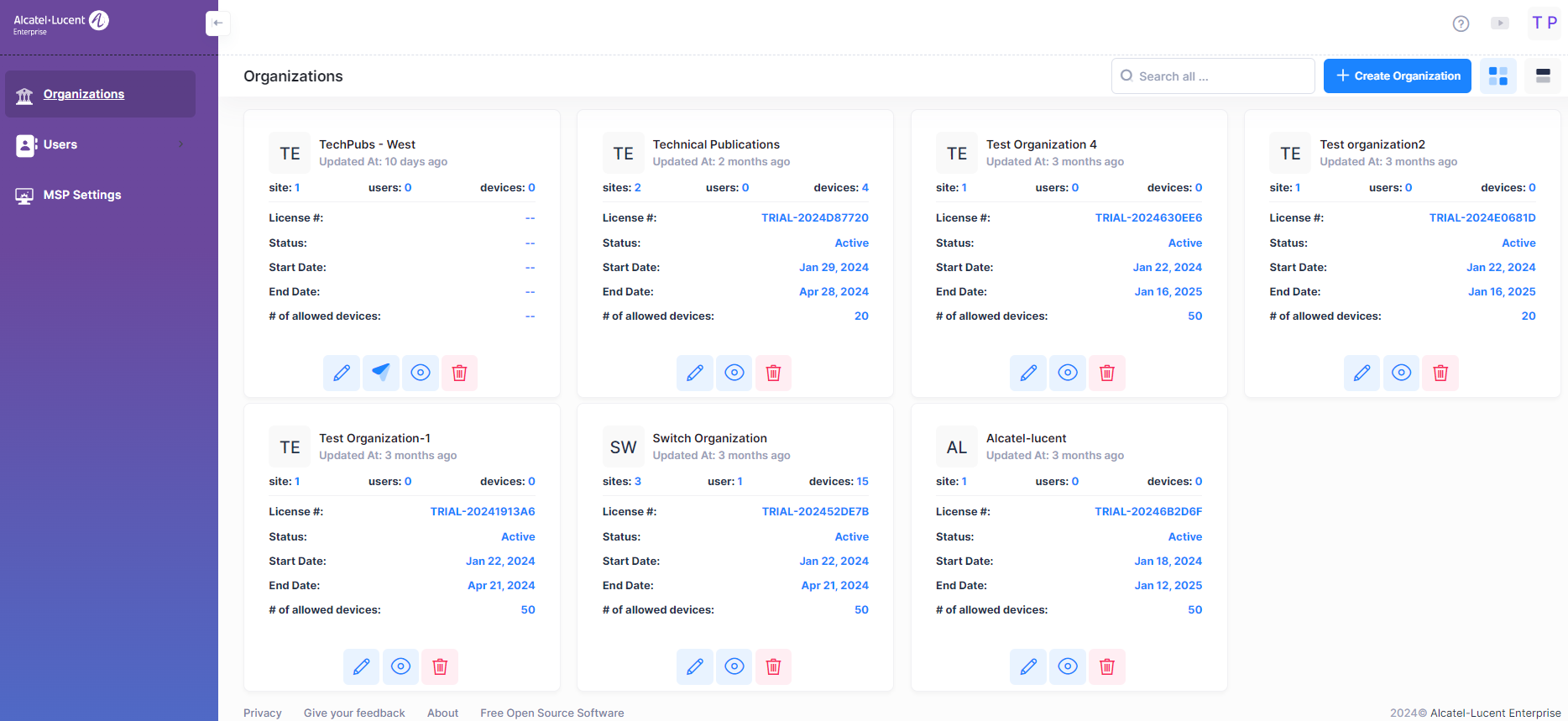Click the Switch Organization card title
Screen dimensions: 1568x721
coord(710,438)
